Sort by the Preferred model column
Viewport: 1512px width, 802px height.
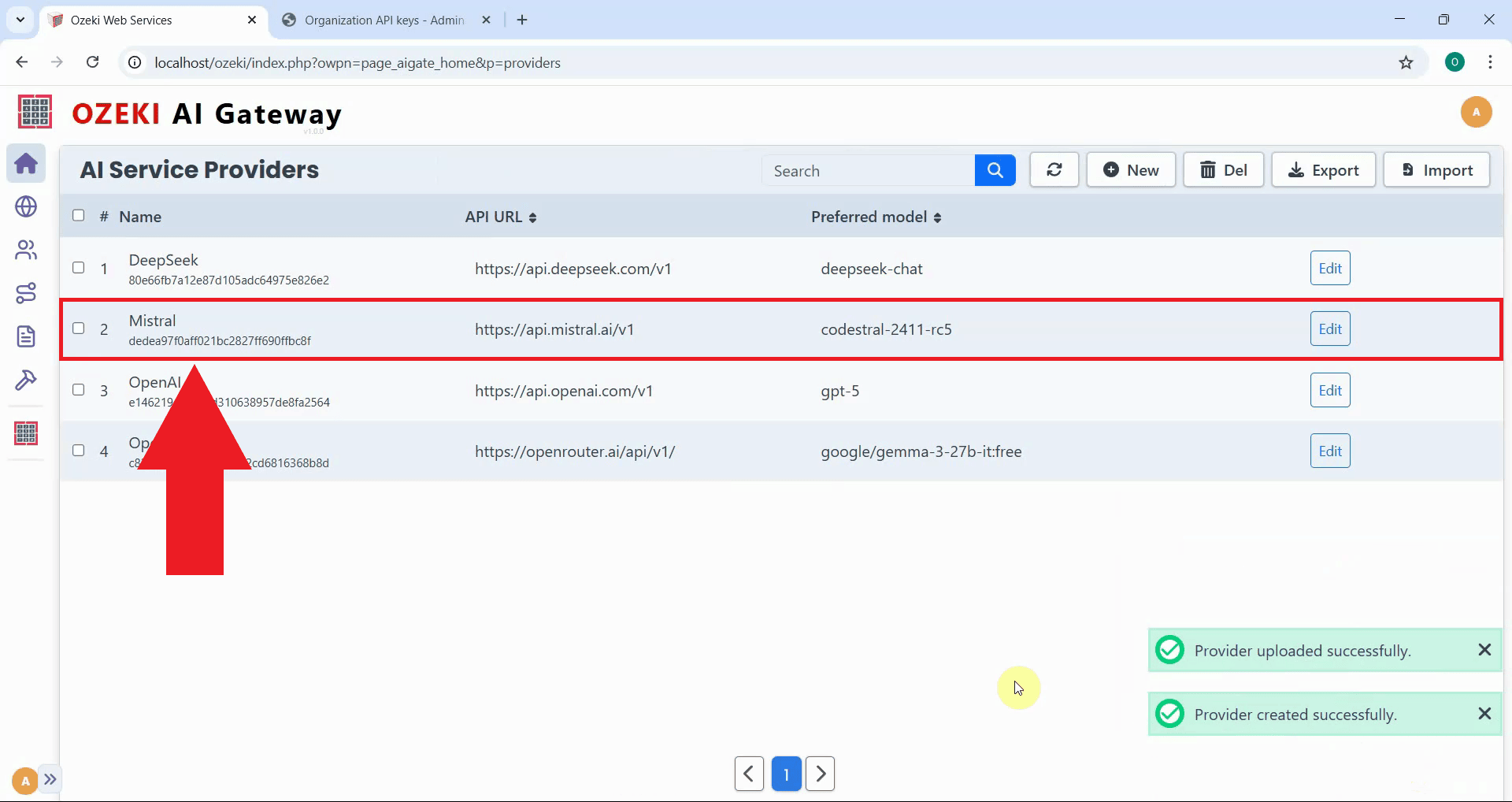[876, 217]
